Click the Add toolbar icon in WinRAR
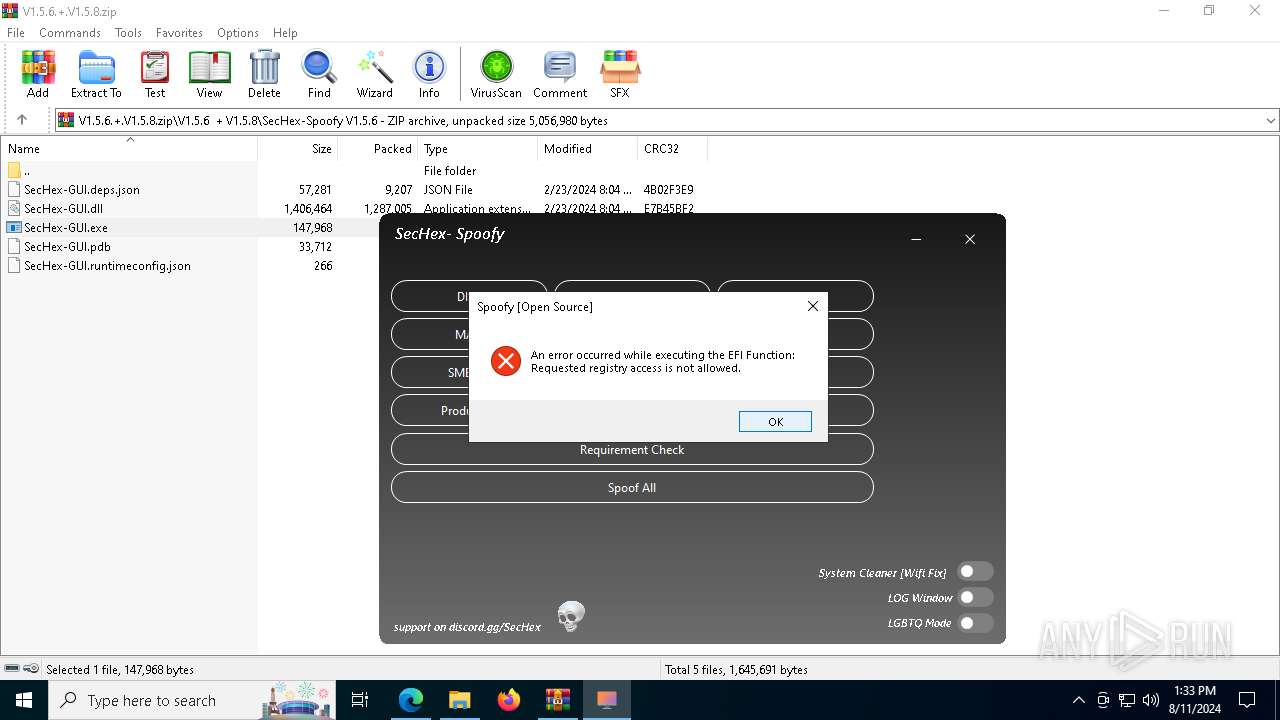Screen dimensions: 1280x720 tap(38, 75)
